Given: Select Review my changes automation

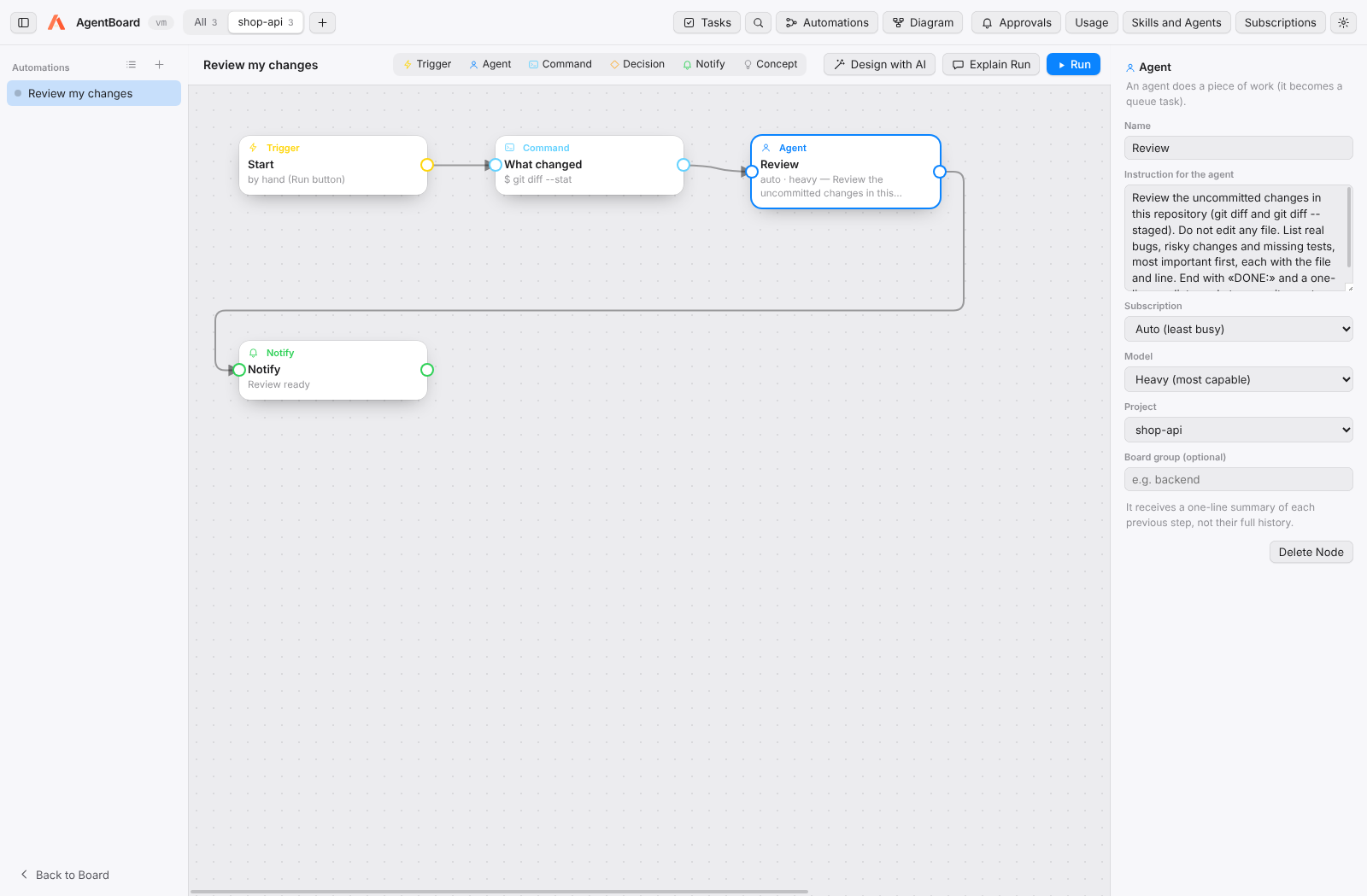Looking at the screenshot, I should 94,93.
